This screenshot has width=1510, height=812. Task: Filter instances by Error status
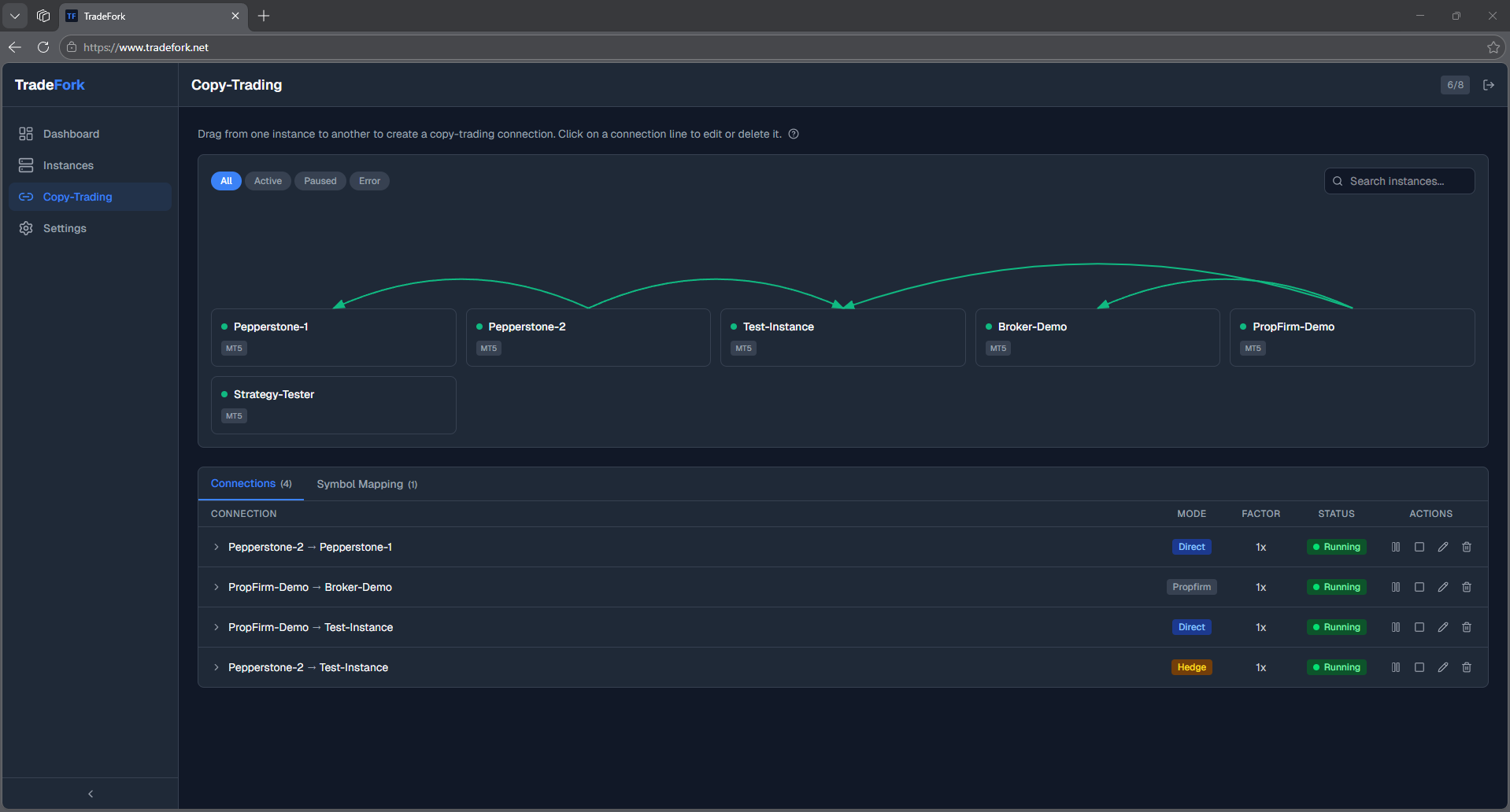coord(369,181)
